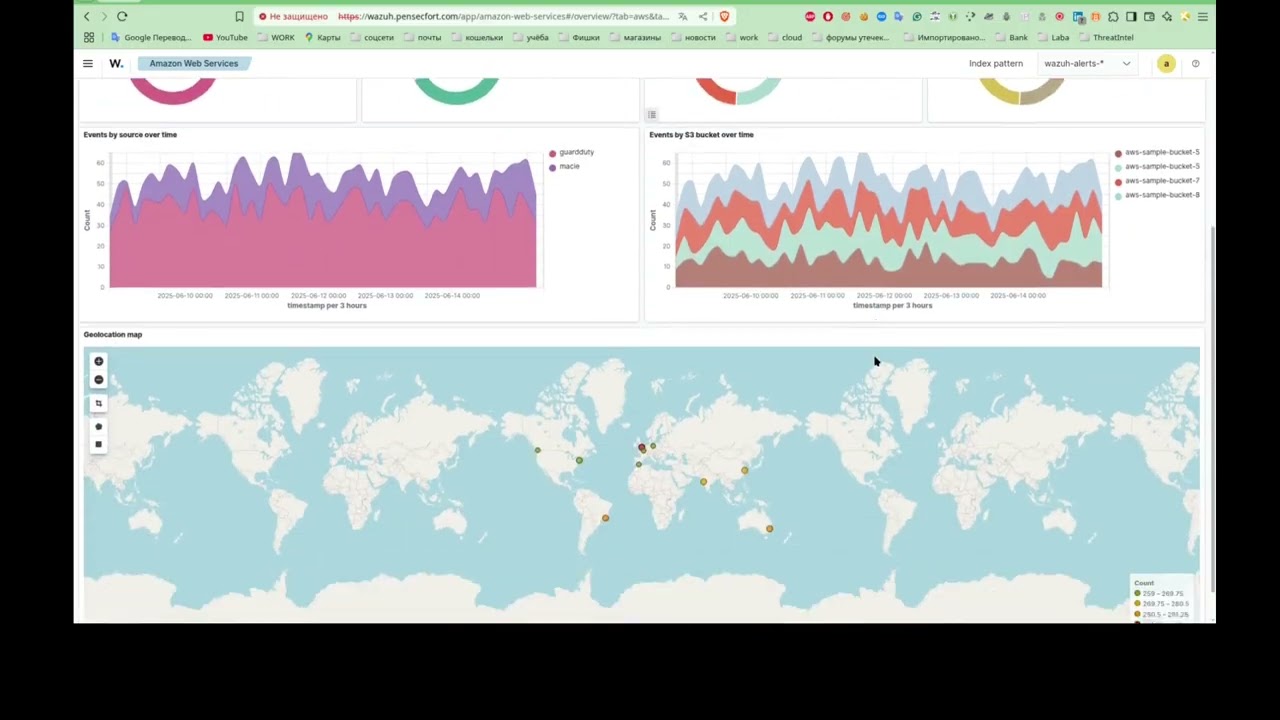Screen dimensions: 1280x720
Task: Activate the fit-to-data-bounds map tool
Action: [98, 403]
